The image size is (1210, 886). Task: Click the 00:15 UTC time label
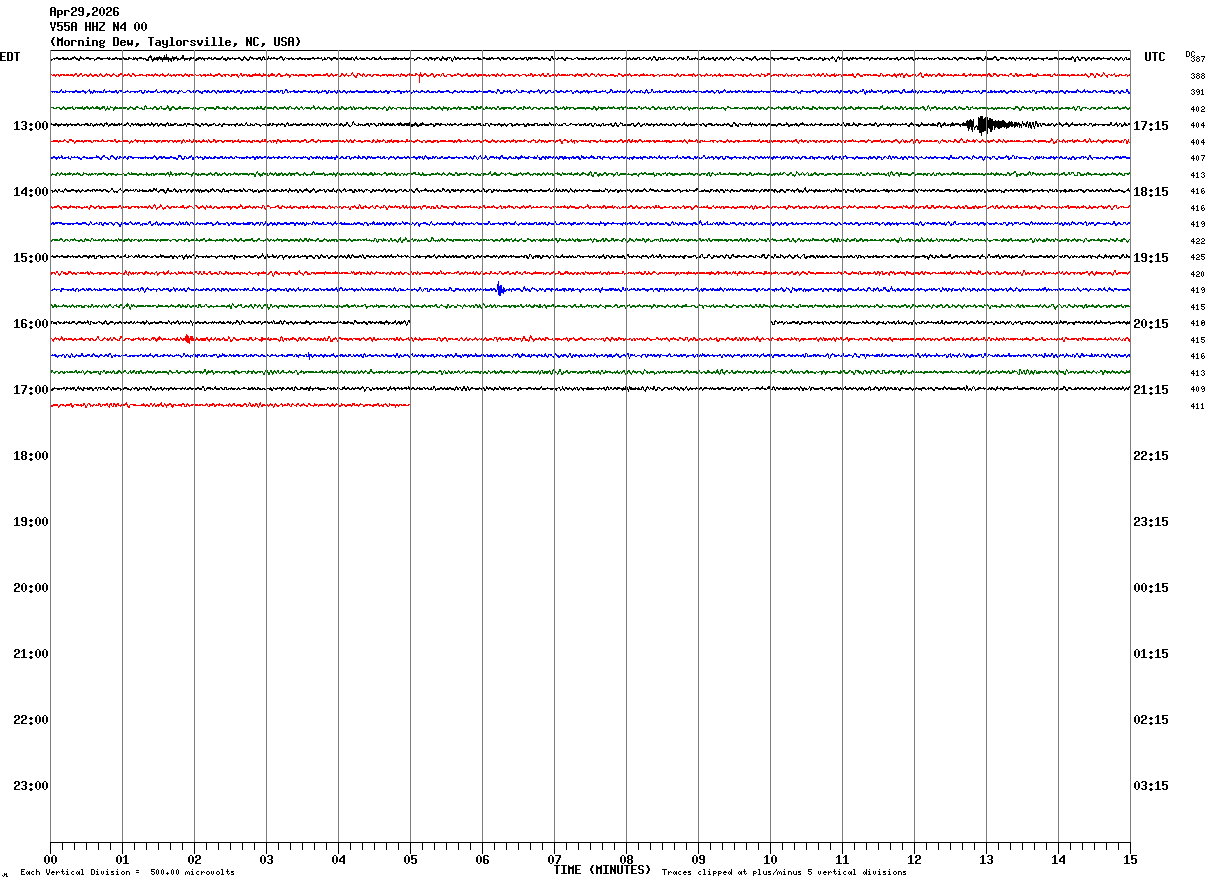(1151, 588)
